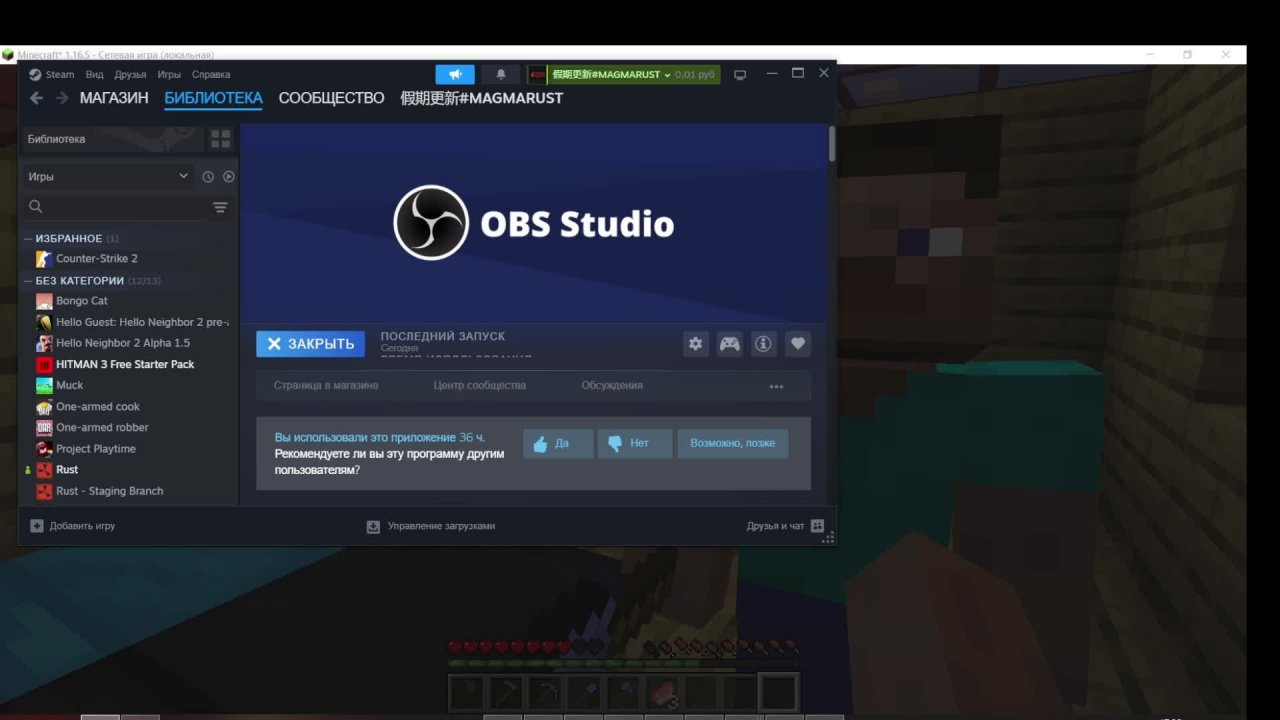Collapse the ИЗБРАННОЕ category
This screenshot has width=1280, height=720.
click(27, 239)
